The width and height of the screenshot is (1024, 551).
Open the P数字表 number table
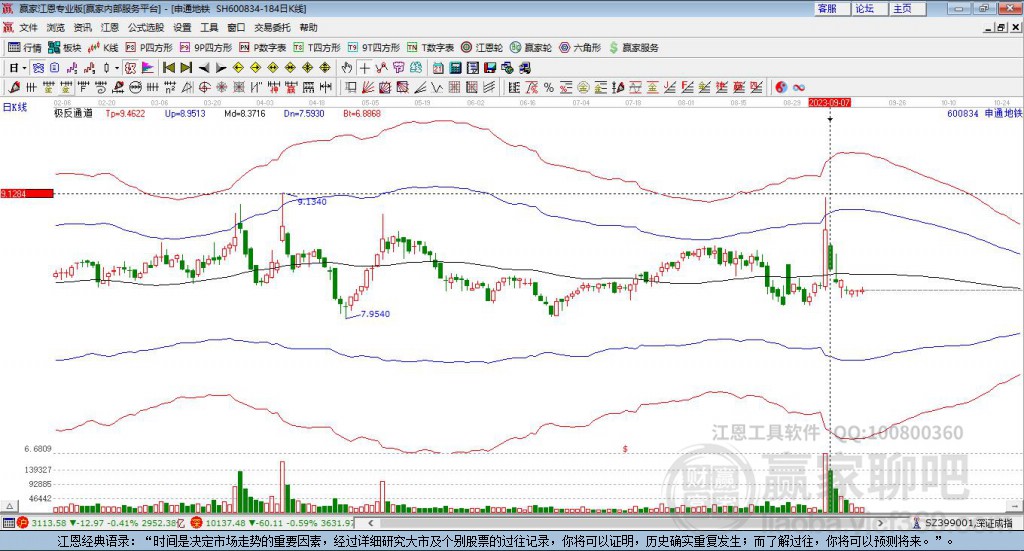(x=263, y=48)
